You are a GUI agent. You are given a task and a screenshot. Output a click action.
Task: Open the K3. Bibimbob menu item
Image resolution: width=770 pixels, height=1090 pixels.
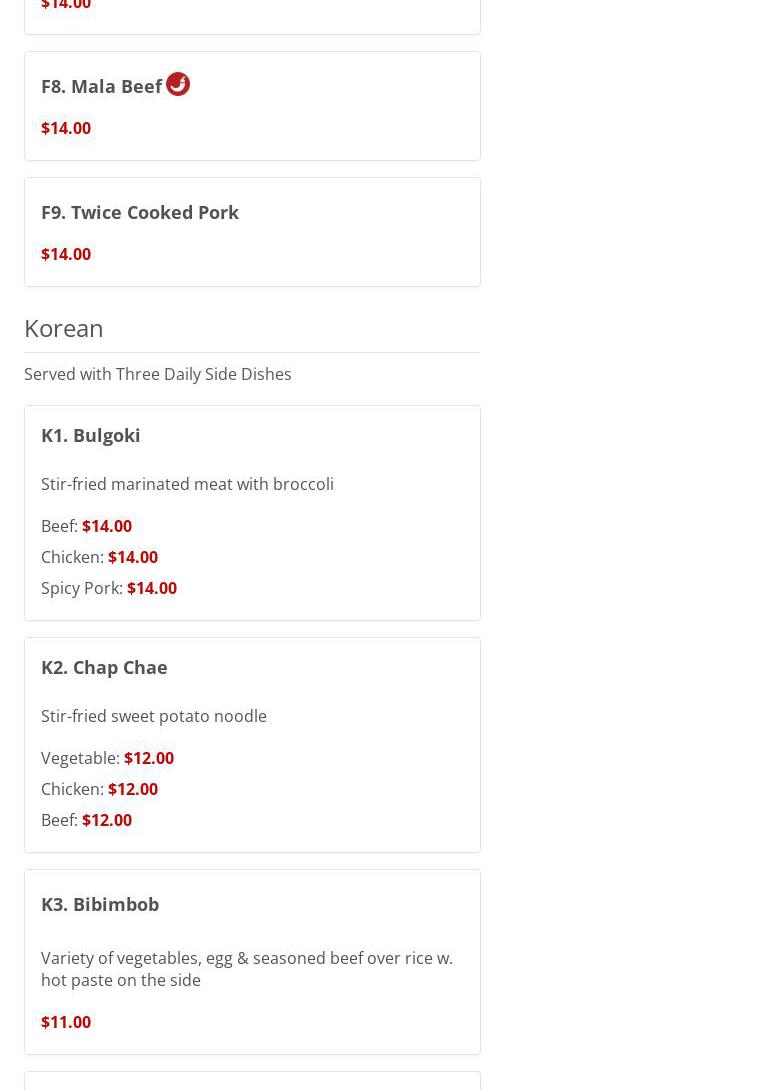click(100, 904)
